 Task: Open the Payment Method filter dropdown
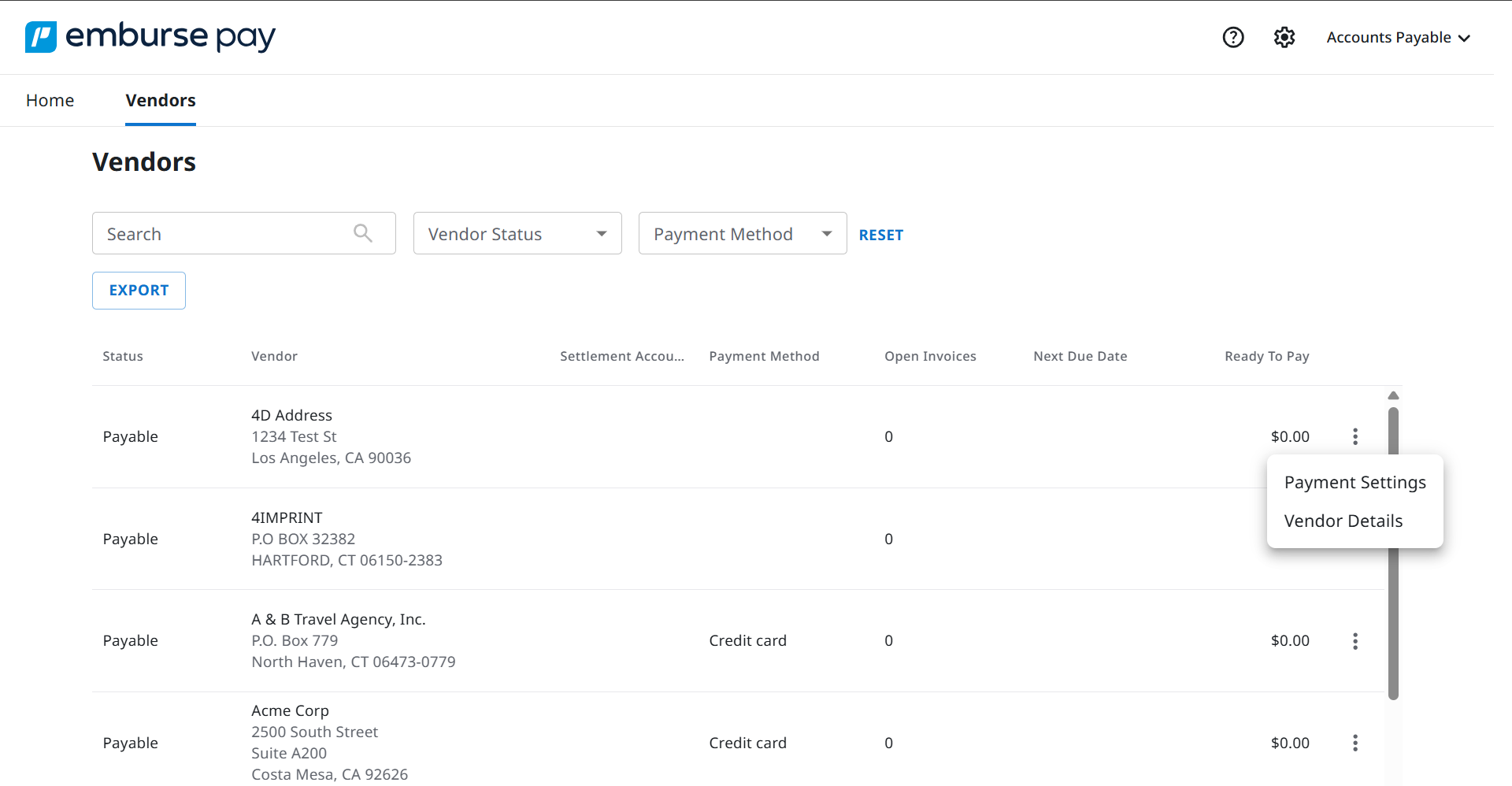click(x=742, y=233)
